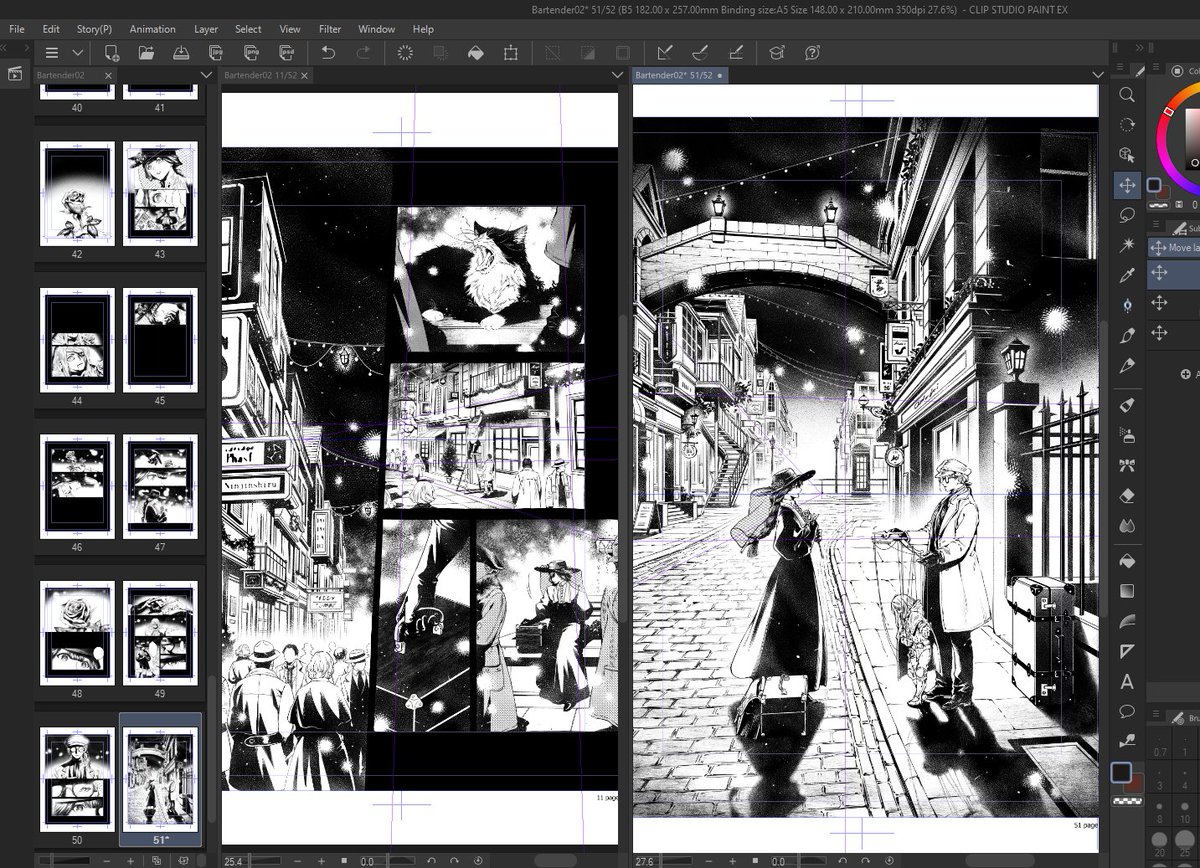Click the Export as JPG icon
The image size is (1200, 868).
point(216,53)
